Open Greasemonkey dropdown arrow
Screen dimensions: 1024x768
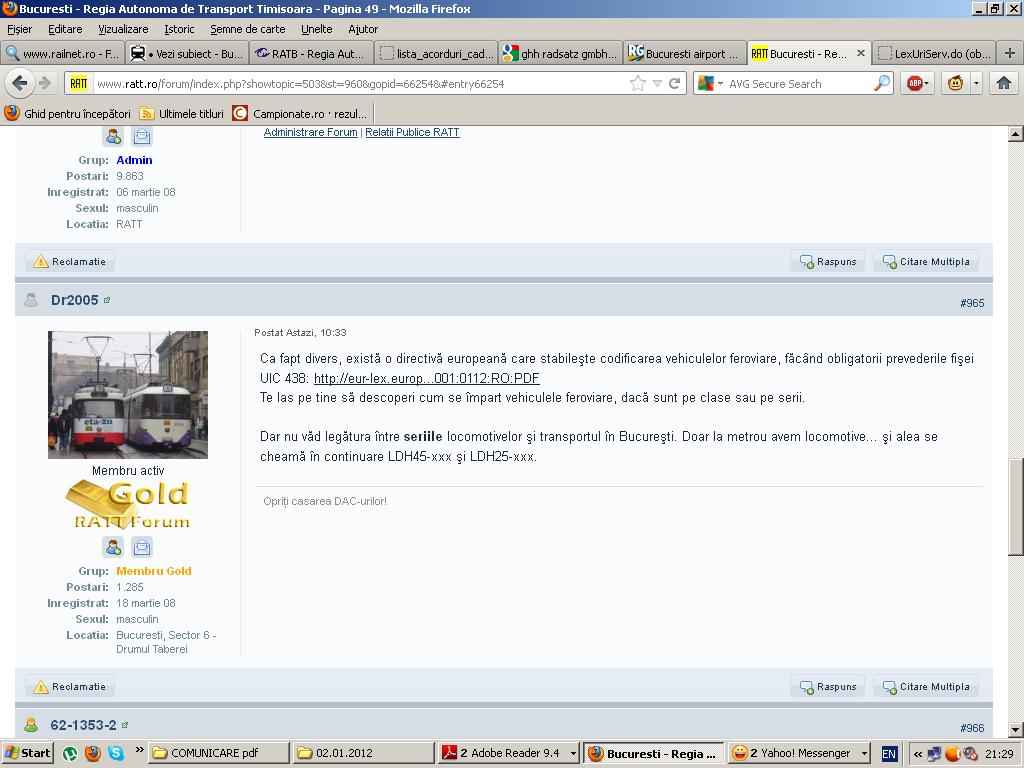point(976,83)
